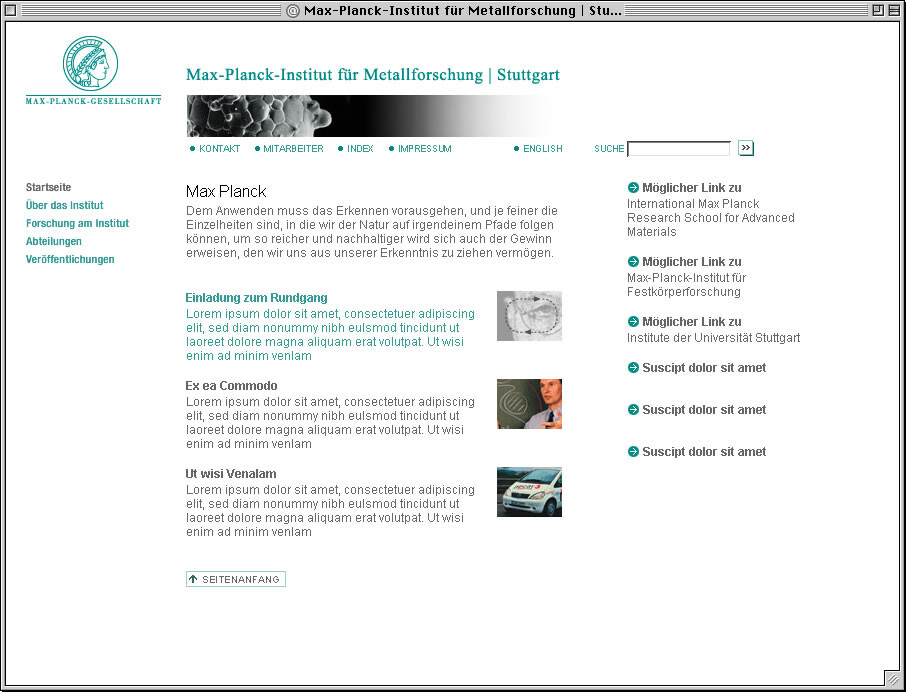The height and width of the screenshot is (692, 906).
Task: Open the Kontakt navigation link
Action: pyautogui.click(x=219, y=148)
